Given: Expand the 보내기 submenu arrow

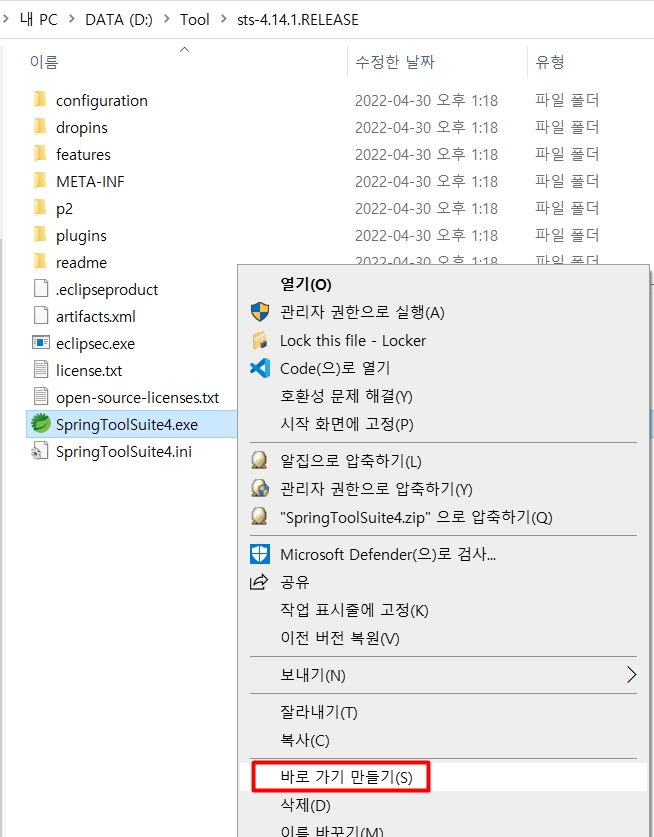Looking at the screenshot, I should coord(632,675).
